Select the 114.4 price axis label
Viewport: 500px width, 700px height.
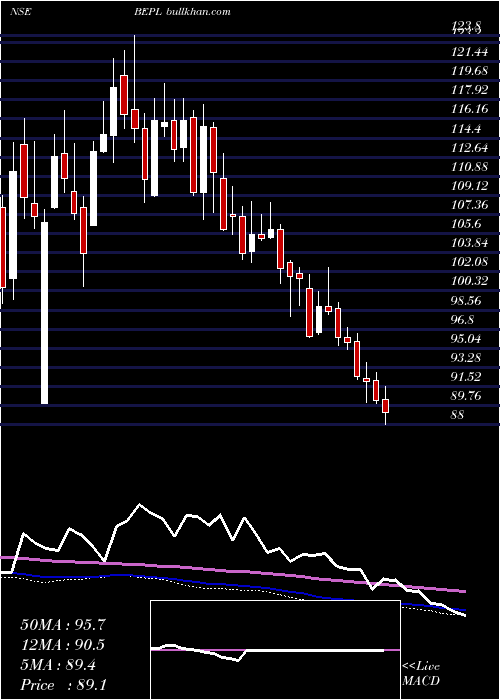tap(466, 129)
